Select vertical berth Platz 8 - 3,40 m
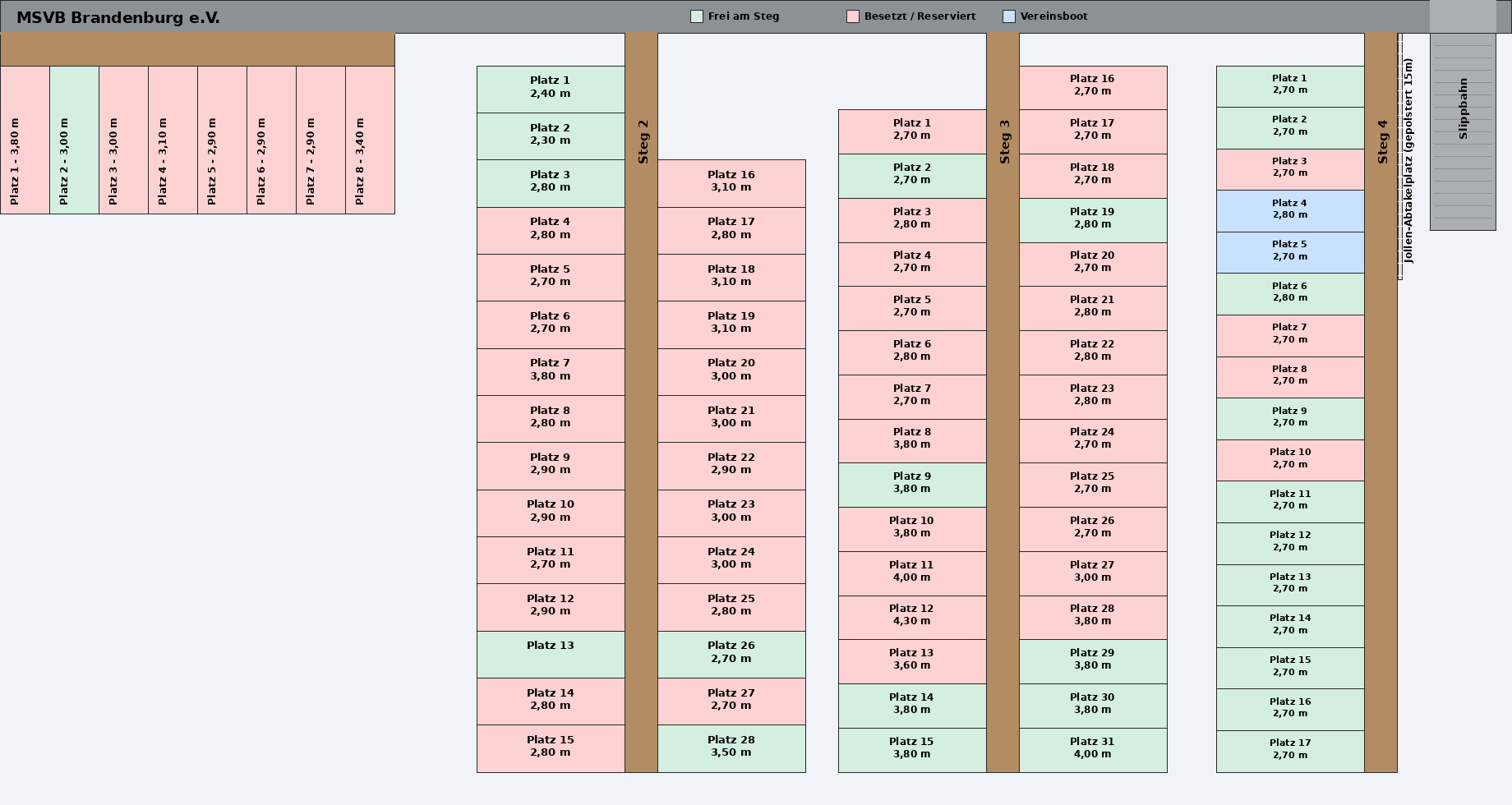Viewport: 1512px width, 805px height. [371, 140]
